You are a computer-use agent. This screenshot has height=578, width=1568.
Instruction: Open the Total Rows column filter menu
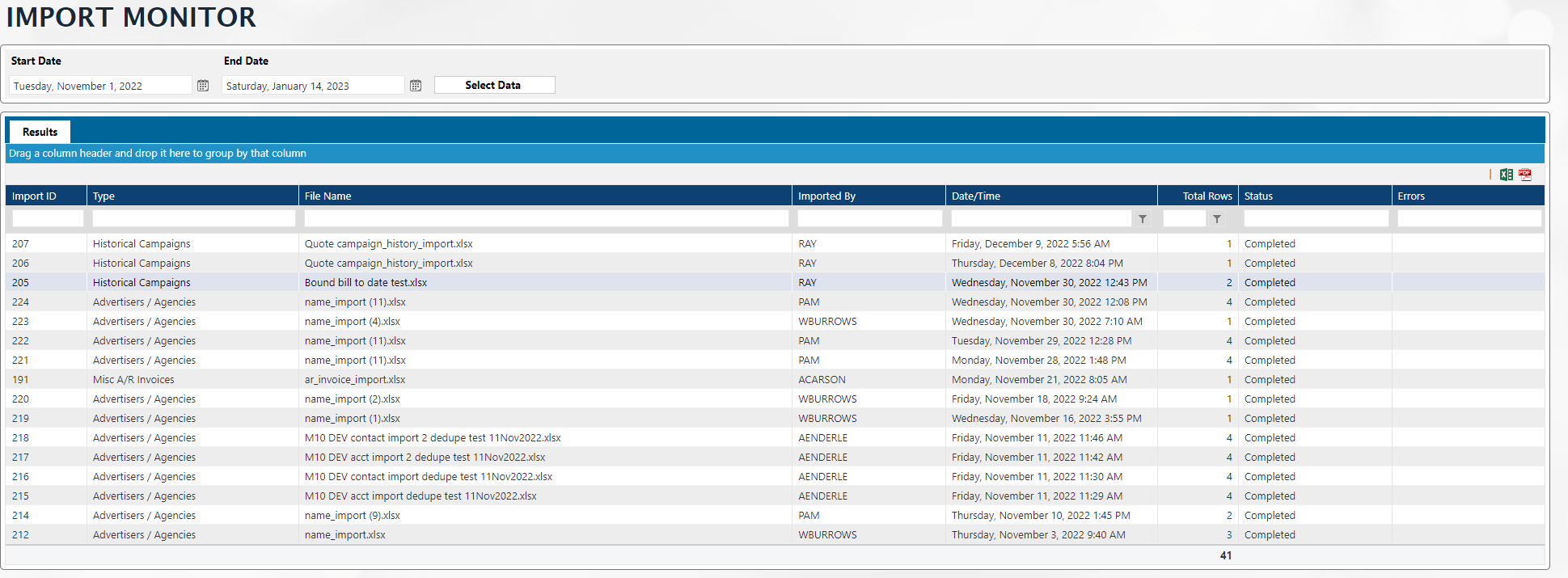click(x=1217, y=219)
